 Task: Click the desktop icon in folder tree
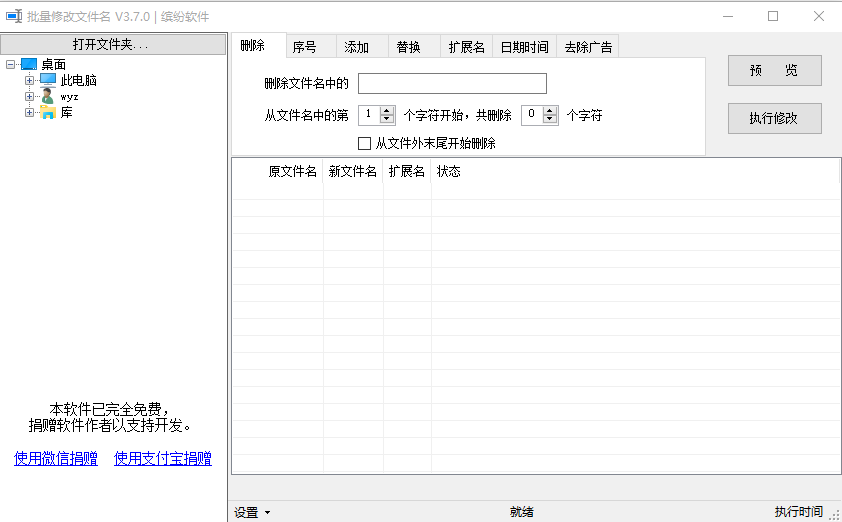29,64
